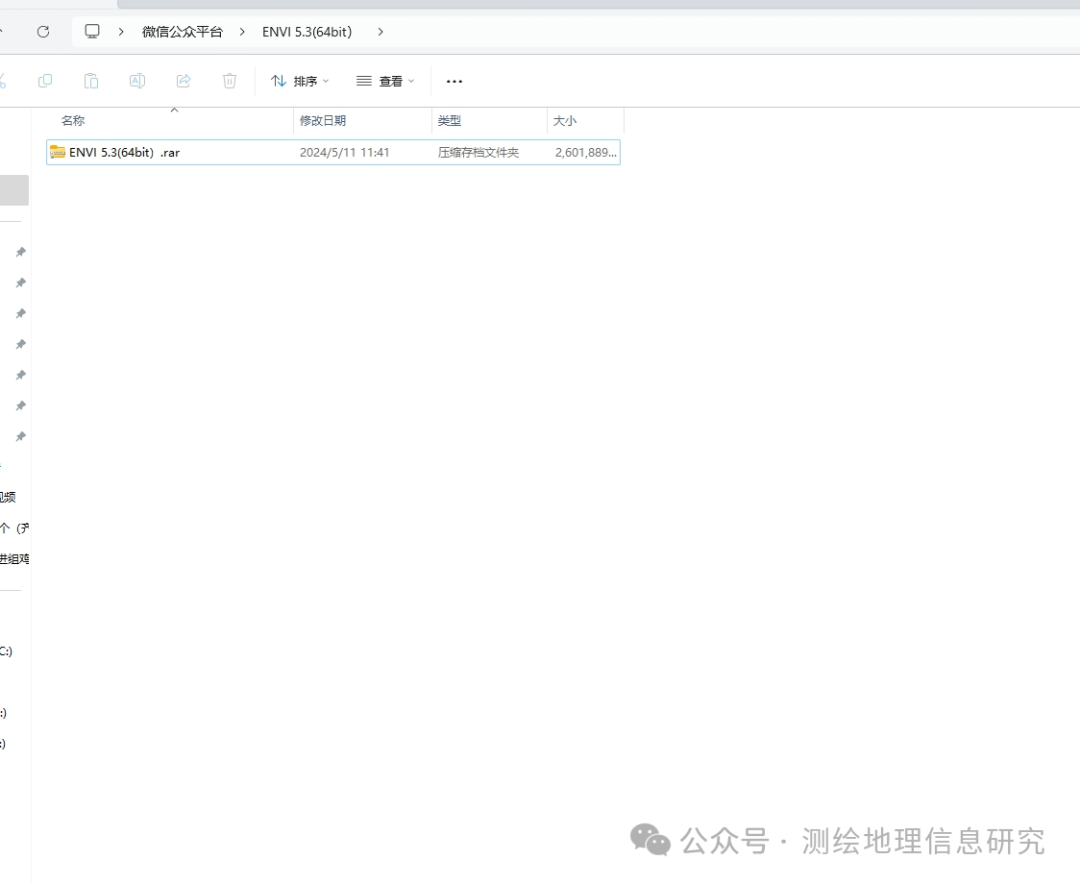Image resolution: width=1080 pixels, height=884 pixels.
Task: Click the ENVI 5.3(64bit) .rar archive icon
Action: click(x=57, y=152)
